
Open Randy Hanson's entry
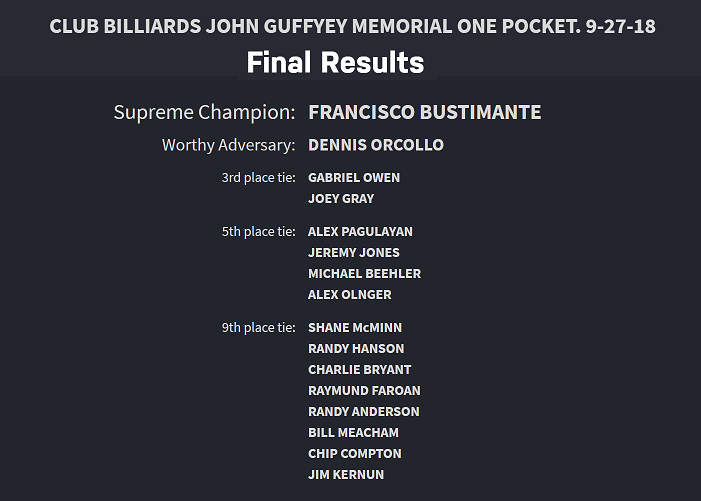[x=356, y=349]
